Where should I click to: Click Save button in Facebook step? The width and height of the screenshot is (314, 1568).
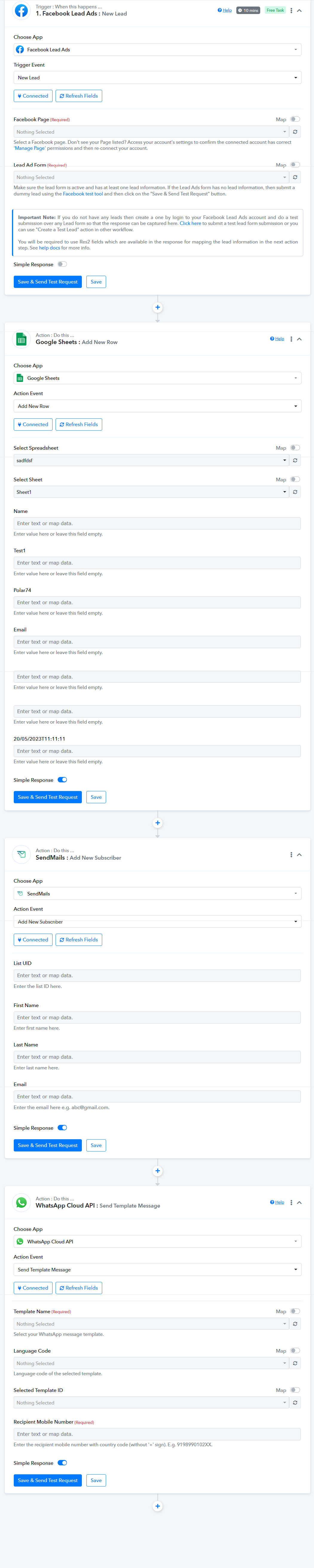click(96, 282)
